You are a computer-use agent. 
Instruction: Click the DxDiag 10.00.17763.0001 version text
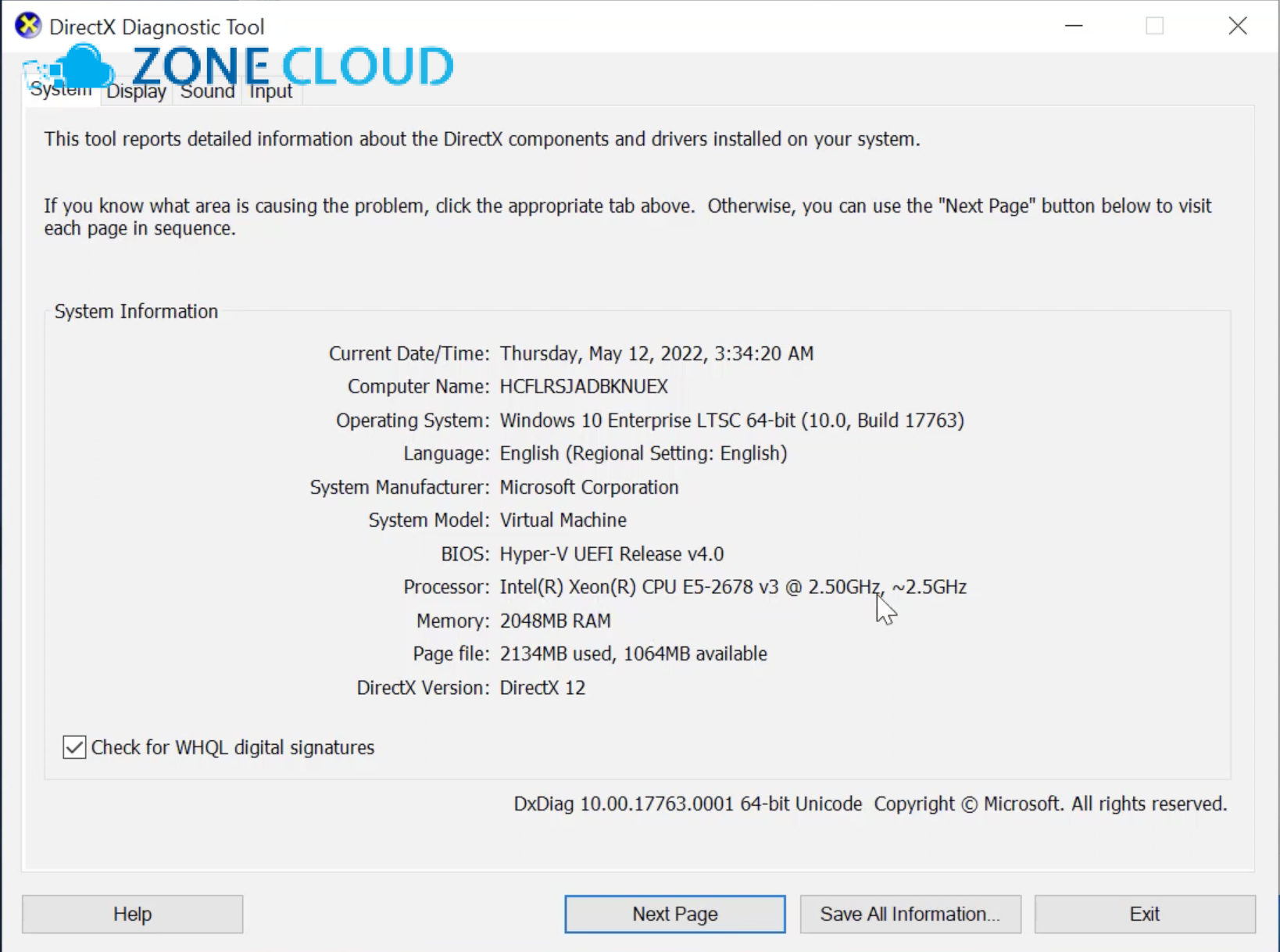click(688, 803)
